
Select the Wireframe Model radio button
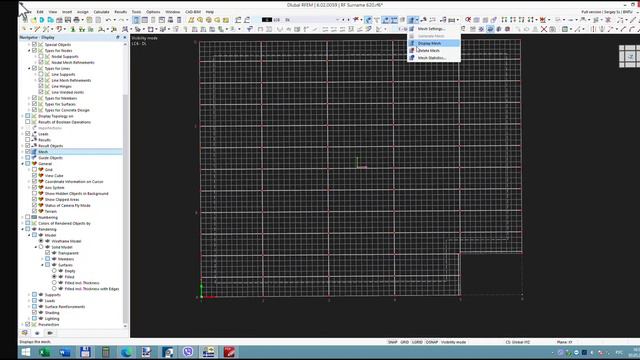41,241
